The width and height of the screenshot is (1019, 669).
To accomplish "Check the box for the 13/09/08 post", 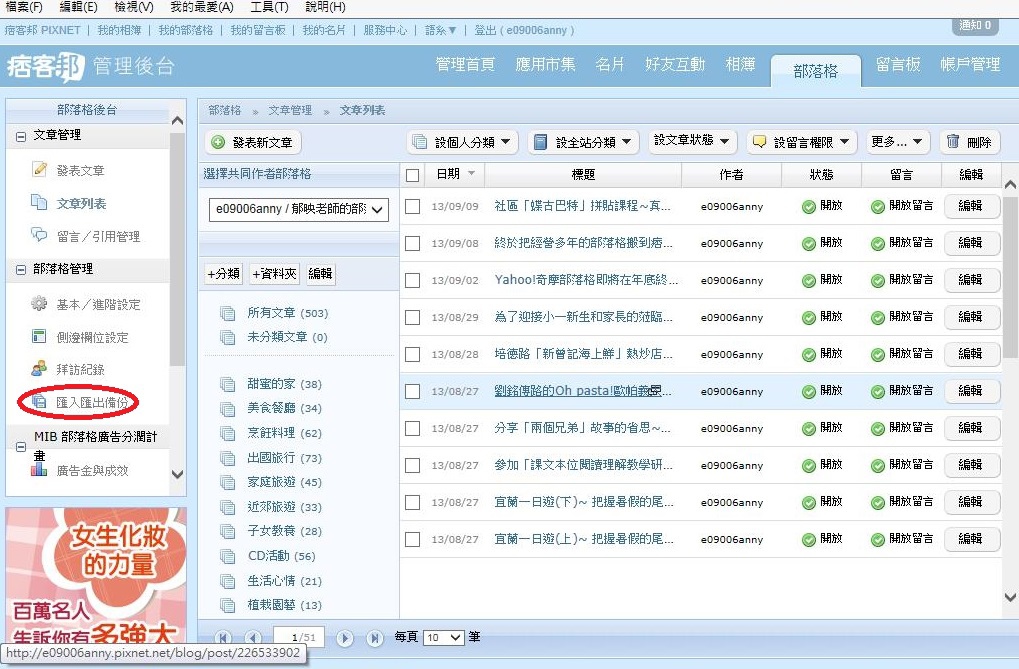I will [412, 243].
